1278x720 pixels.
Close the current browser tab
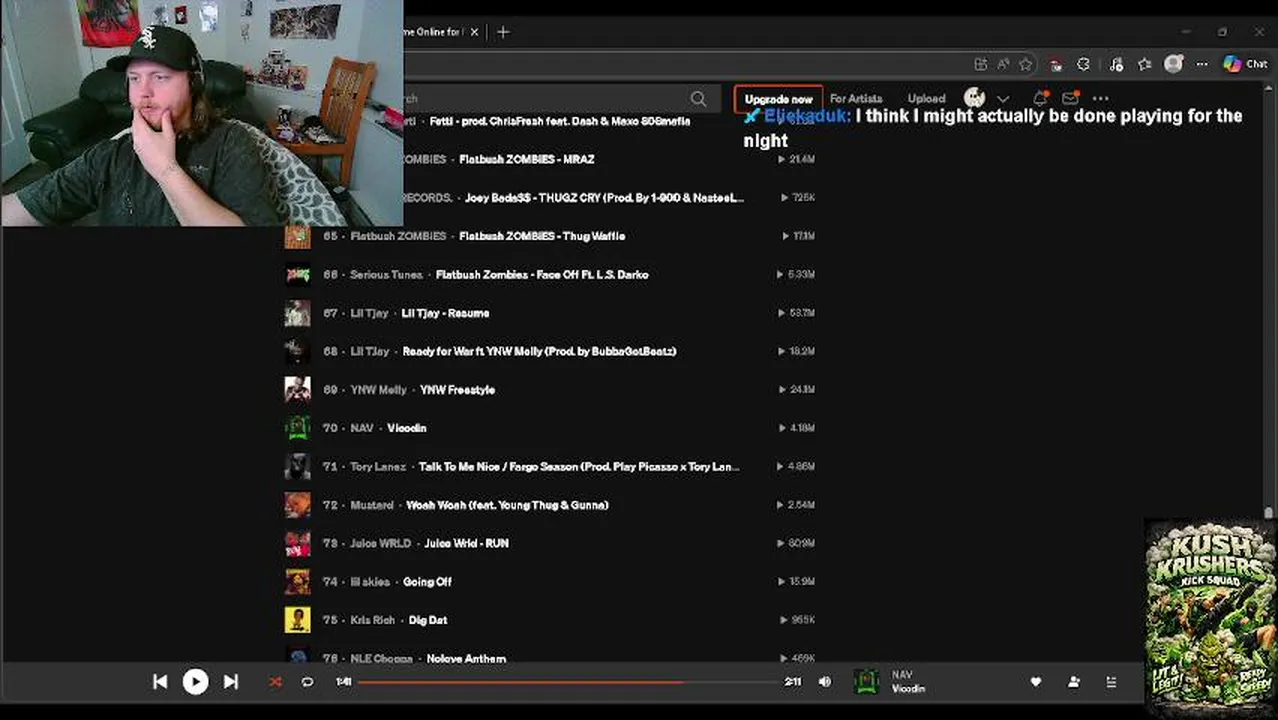coord(475,32)
